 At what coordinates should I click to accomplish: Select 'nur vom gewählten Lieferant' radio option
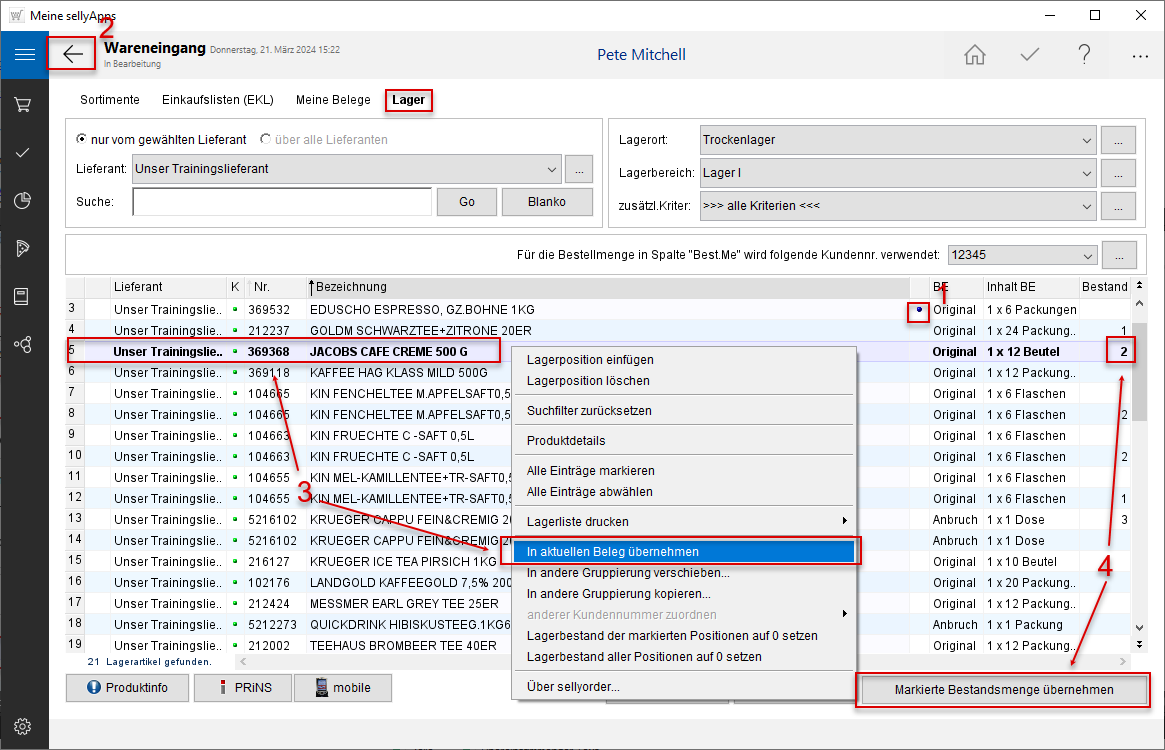click(82, 139)
